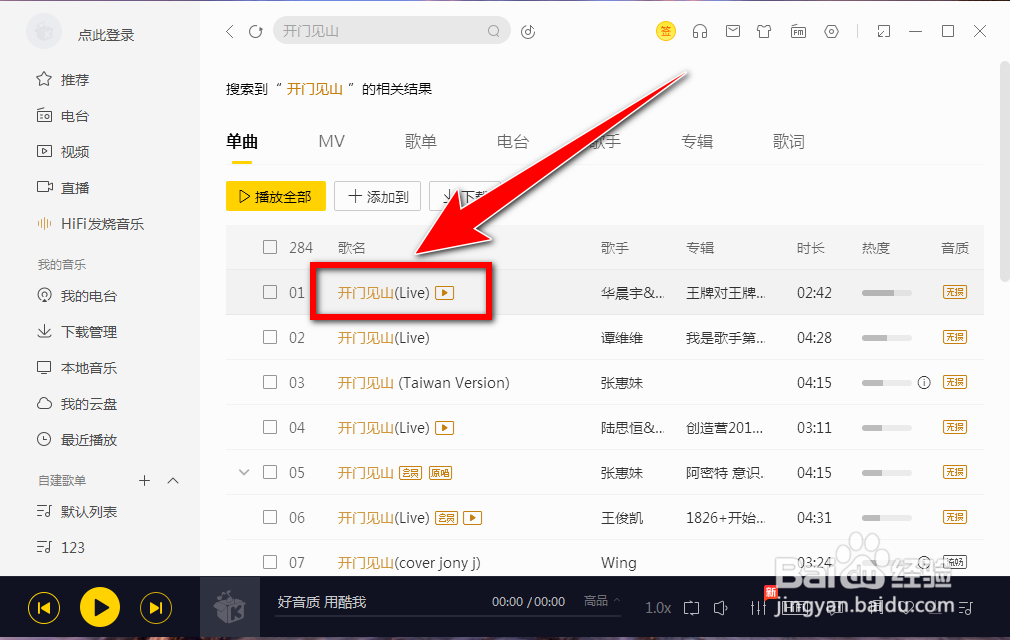The height and width of the screenshot is (640, 1010).
Task: Check the box for song 04
Action: (x=270, y=428)
